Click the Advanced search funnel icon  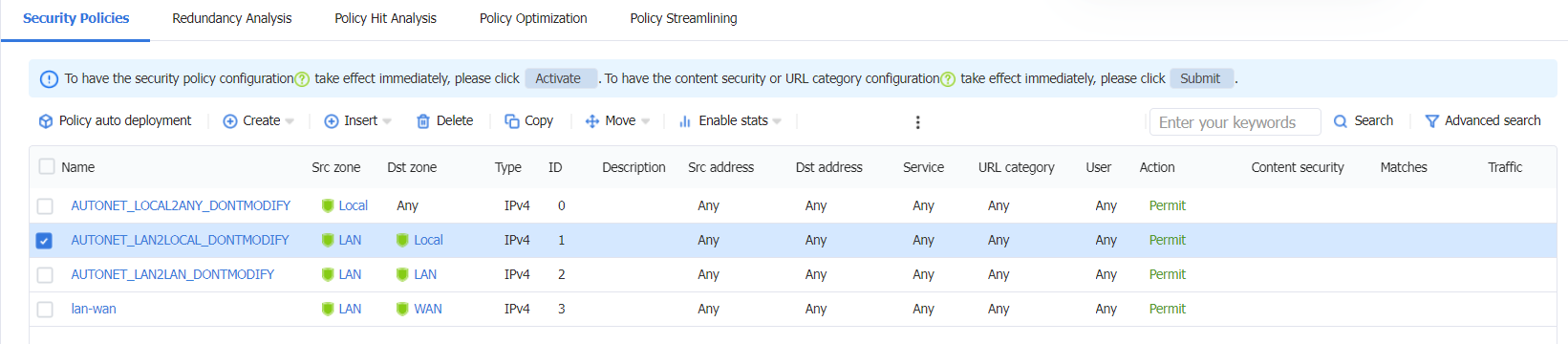tap(1432, 121)
